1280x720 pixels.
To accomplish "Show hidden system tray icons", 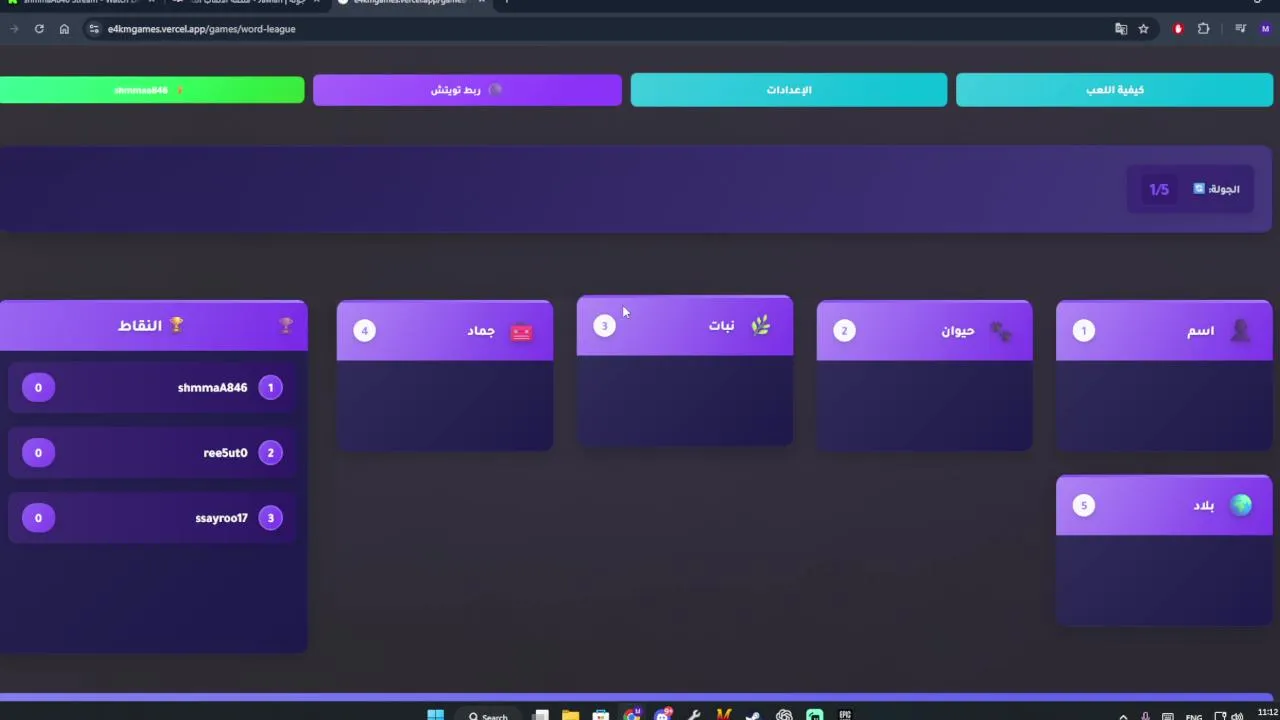I will click(x=1123, y=716).
